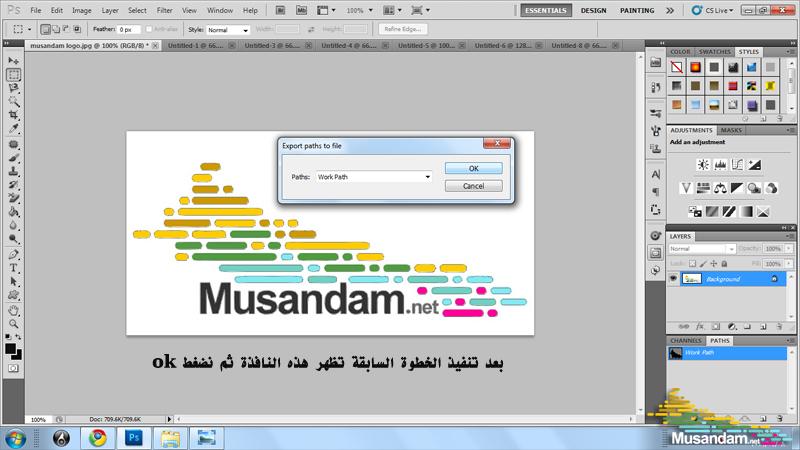Open Chrome from the taskbar
Viewport: 800px width, 450px height.
click(97, 438)
